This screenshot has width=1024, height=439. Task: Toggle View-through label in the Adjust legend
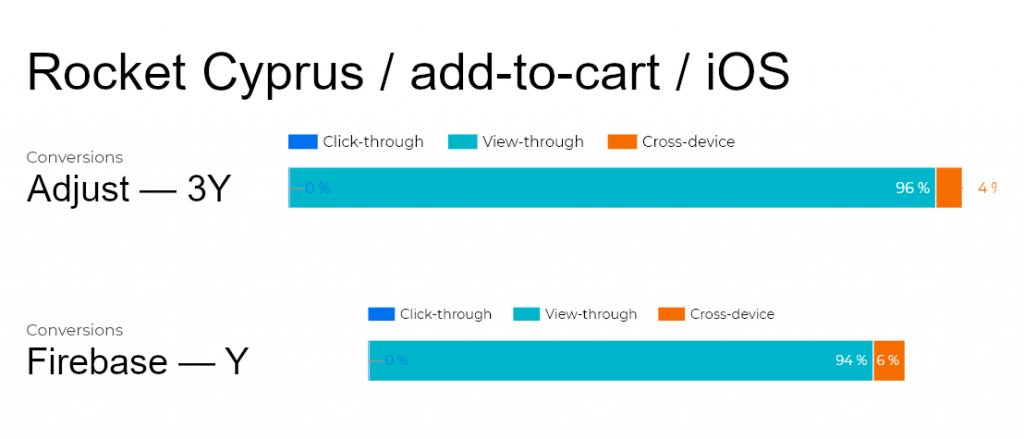[x=533, y=142]
